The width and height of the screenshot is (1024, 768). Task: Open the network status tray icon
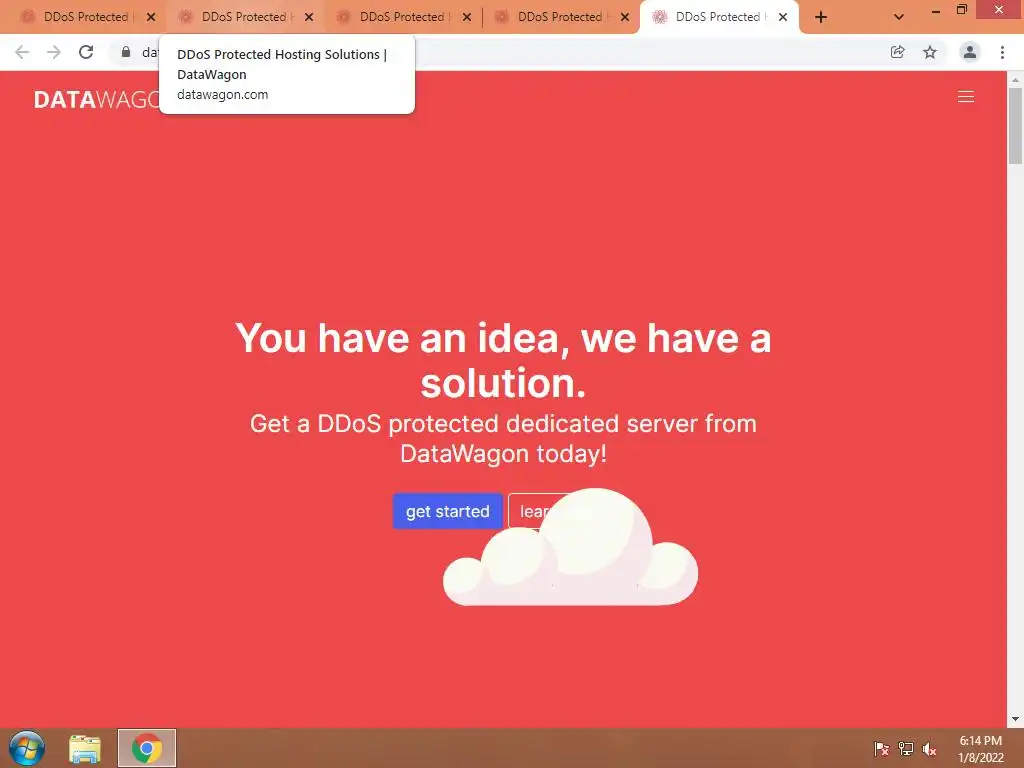(906, 749)
